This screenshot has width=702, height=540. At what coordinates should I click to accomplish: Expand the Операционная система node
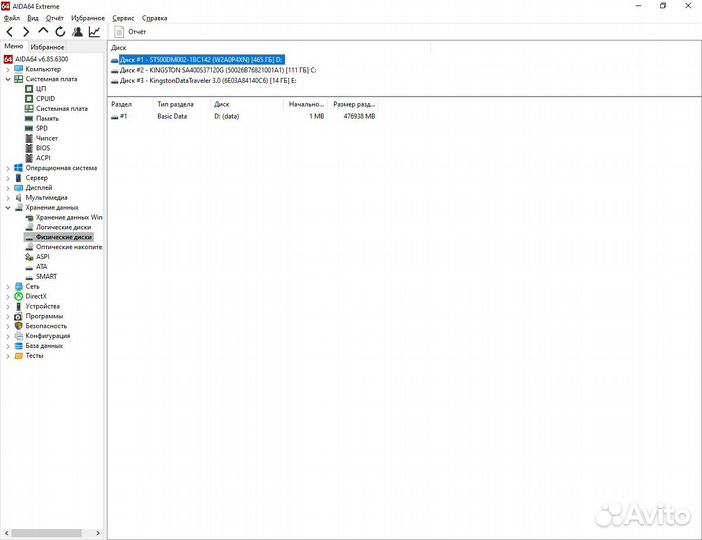point(8,168)
